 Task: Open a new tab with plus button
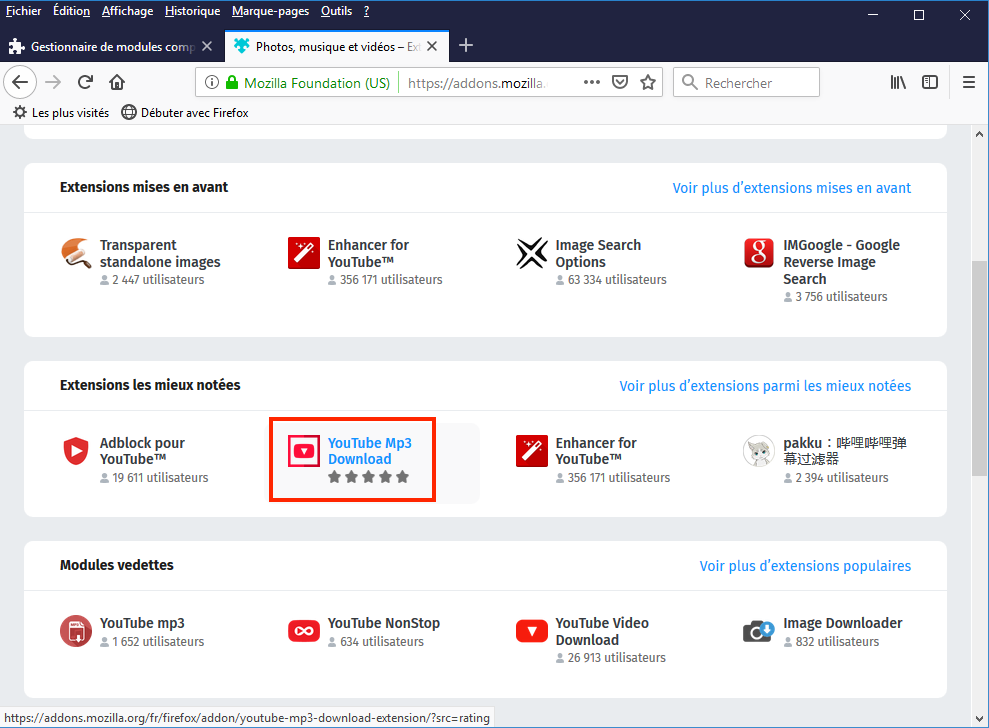coord(465,46)
